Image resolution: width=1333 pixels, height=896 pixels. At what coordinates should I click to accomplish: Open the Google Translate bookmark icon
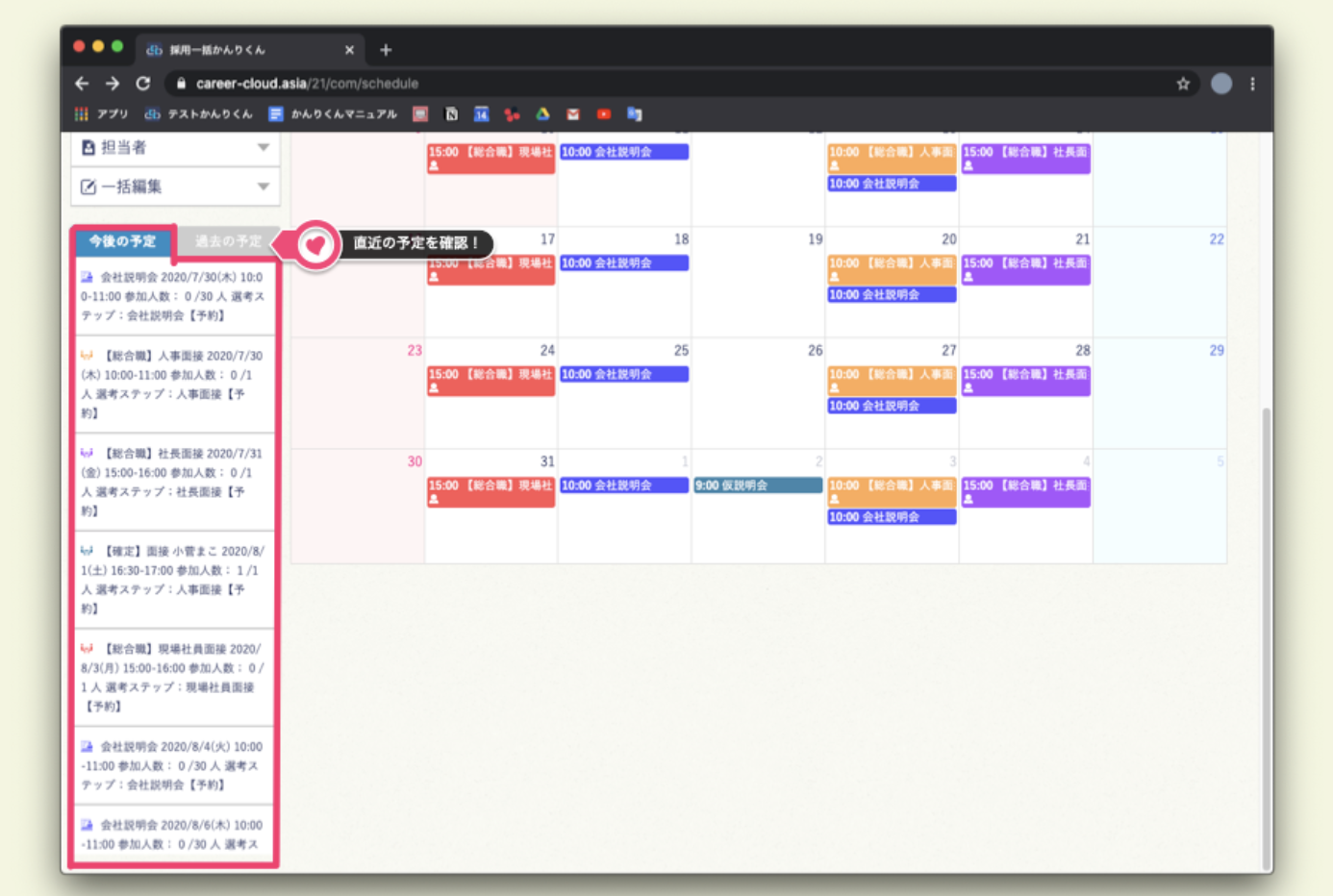pos(635,114)
